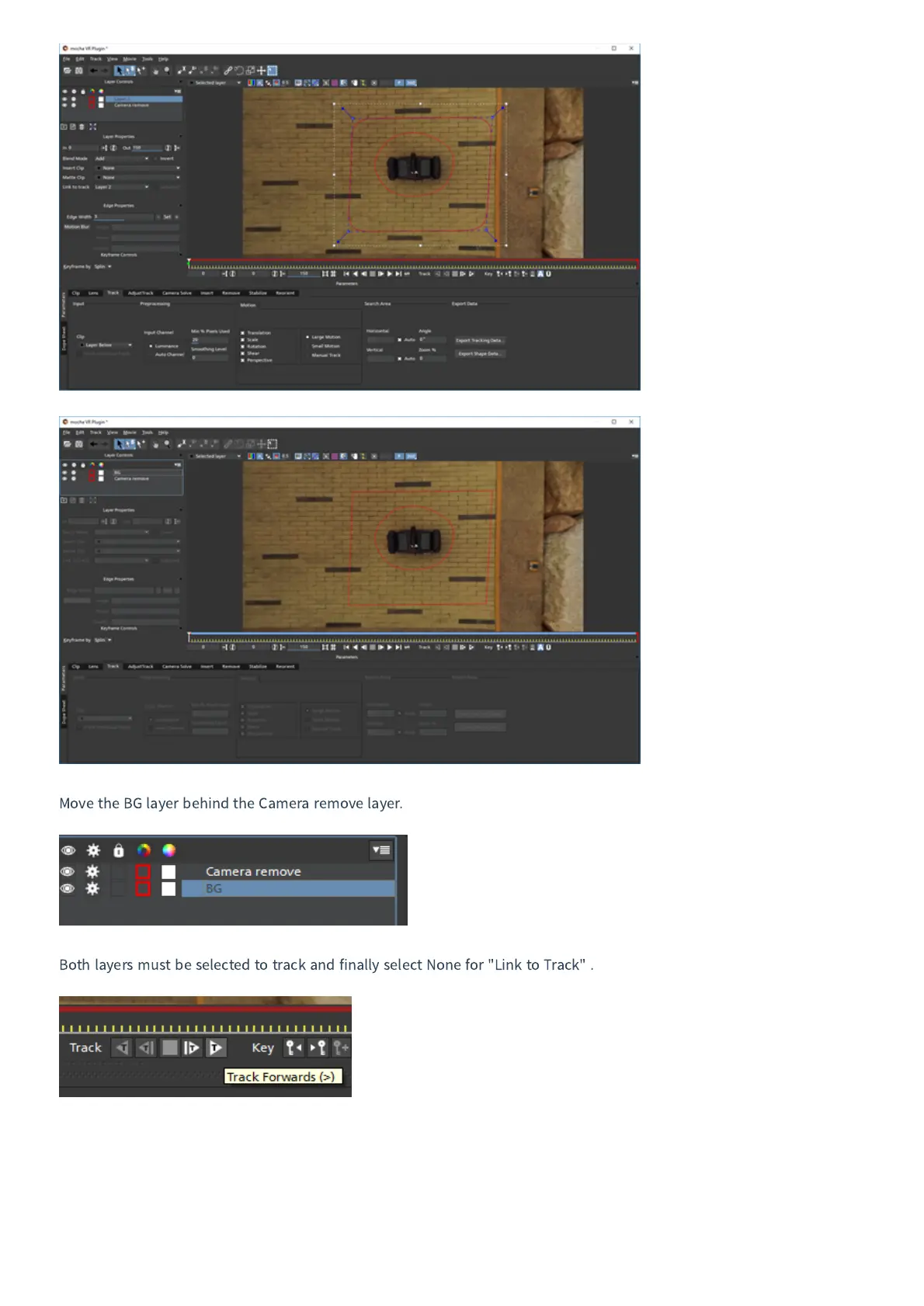This screenshot has width=924, height=1306.
Task: Toggle BG layer tracking cog in enlarged list
Action: [x=92, y=888]
